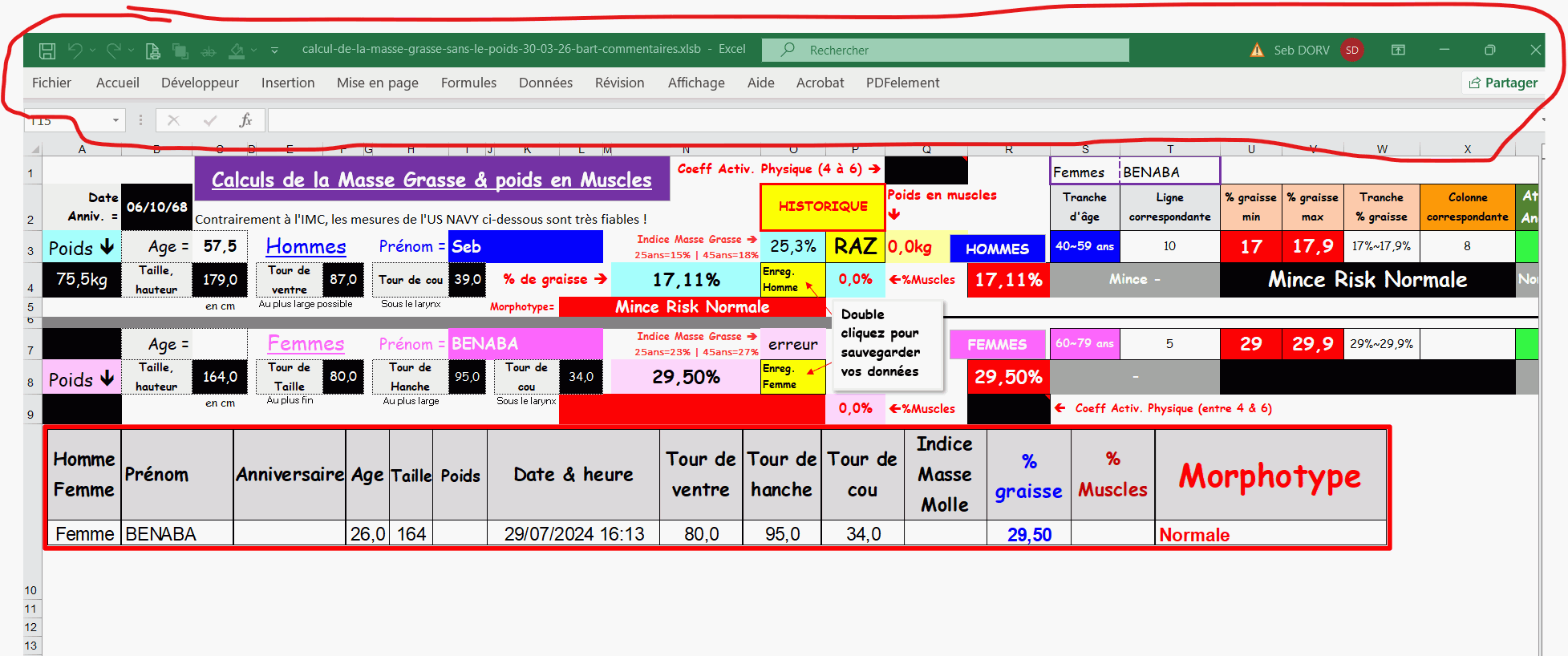
Task: Click the ribbon display options icon
Action: (1398, 50)
